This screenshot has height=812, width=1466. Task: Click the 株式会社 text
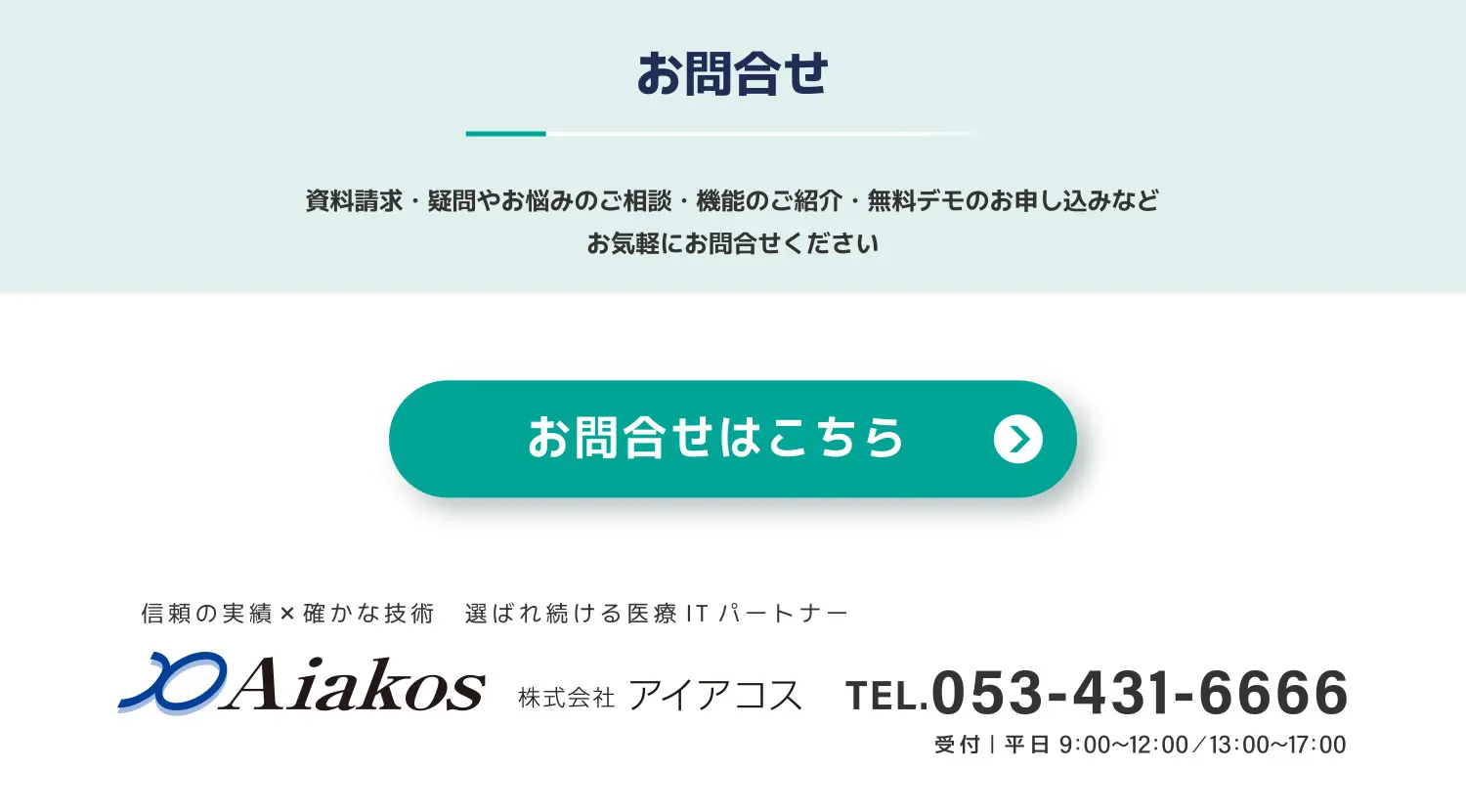[x=566, y=697]
